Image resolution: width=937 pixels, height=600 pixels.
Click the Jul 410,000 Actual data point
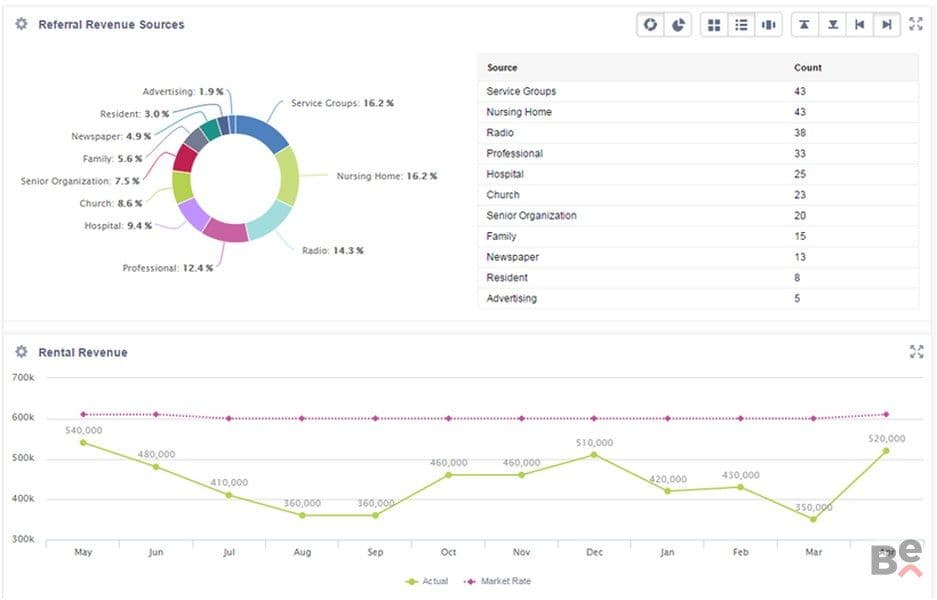click(x=229, y=495)
